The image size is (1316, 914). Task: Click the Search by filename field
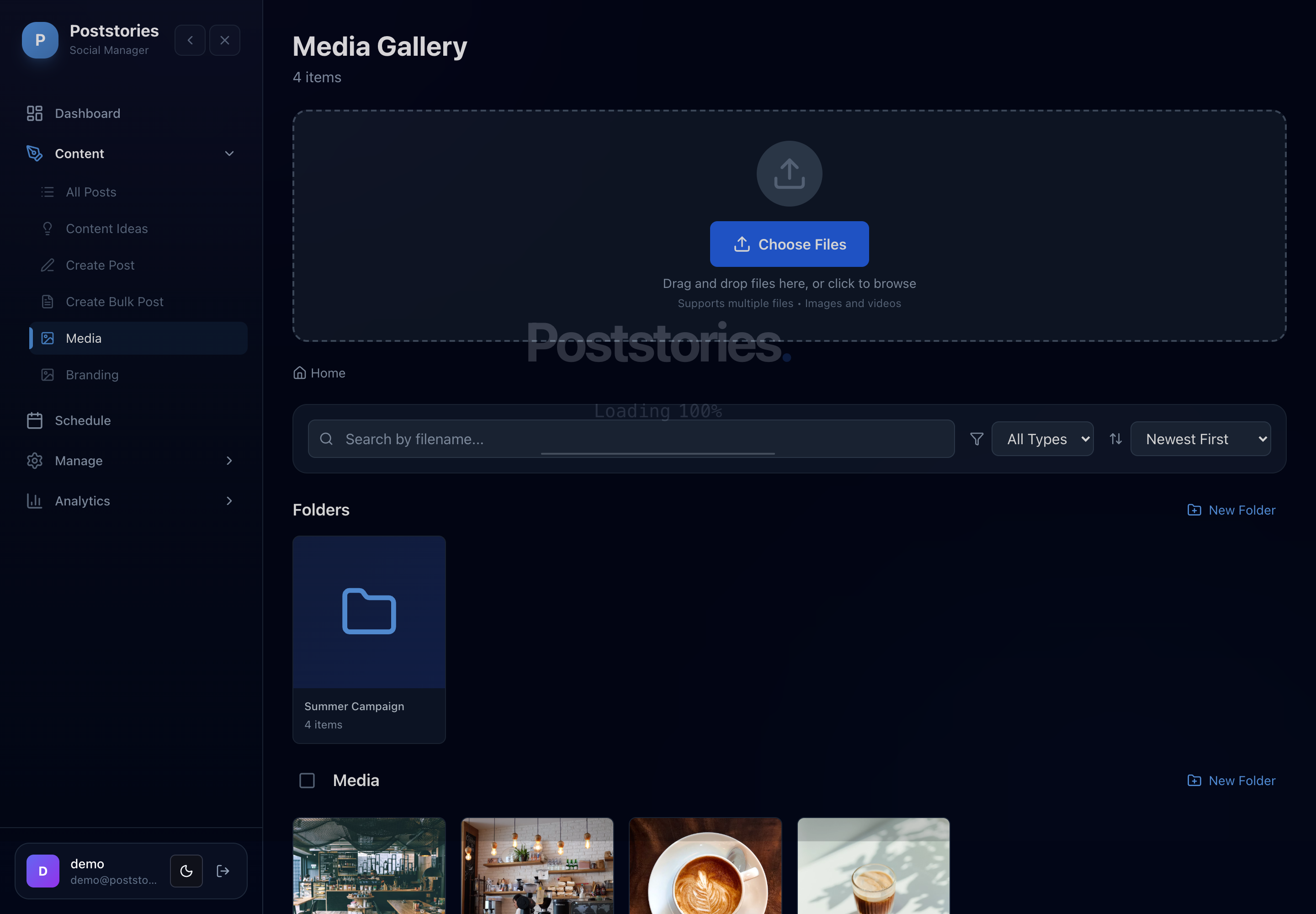point(631,439)
